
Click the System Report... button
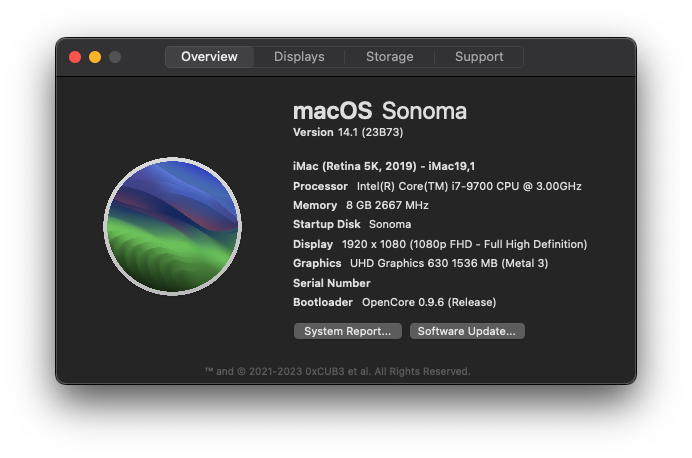pyautogui.click(x=348, y=331)
